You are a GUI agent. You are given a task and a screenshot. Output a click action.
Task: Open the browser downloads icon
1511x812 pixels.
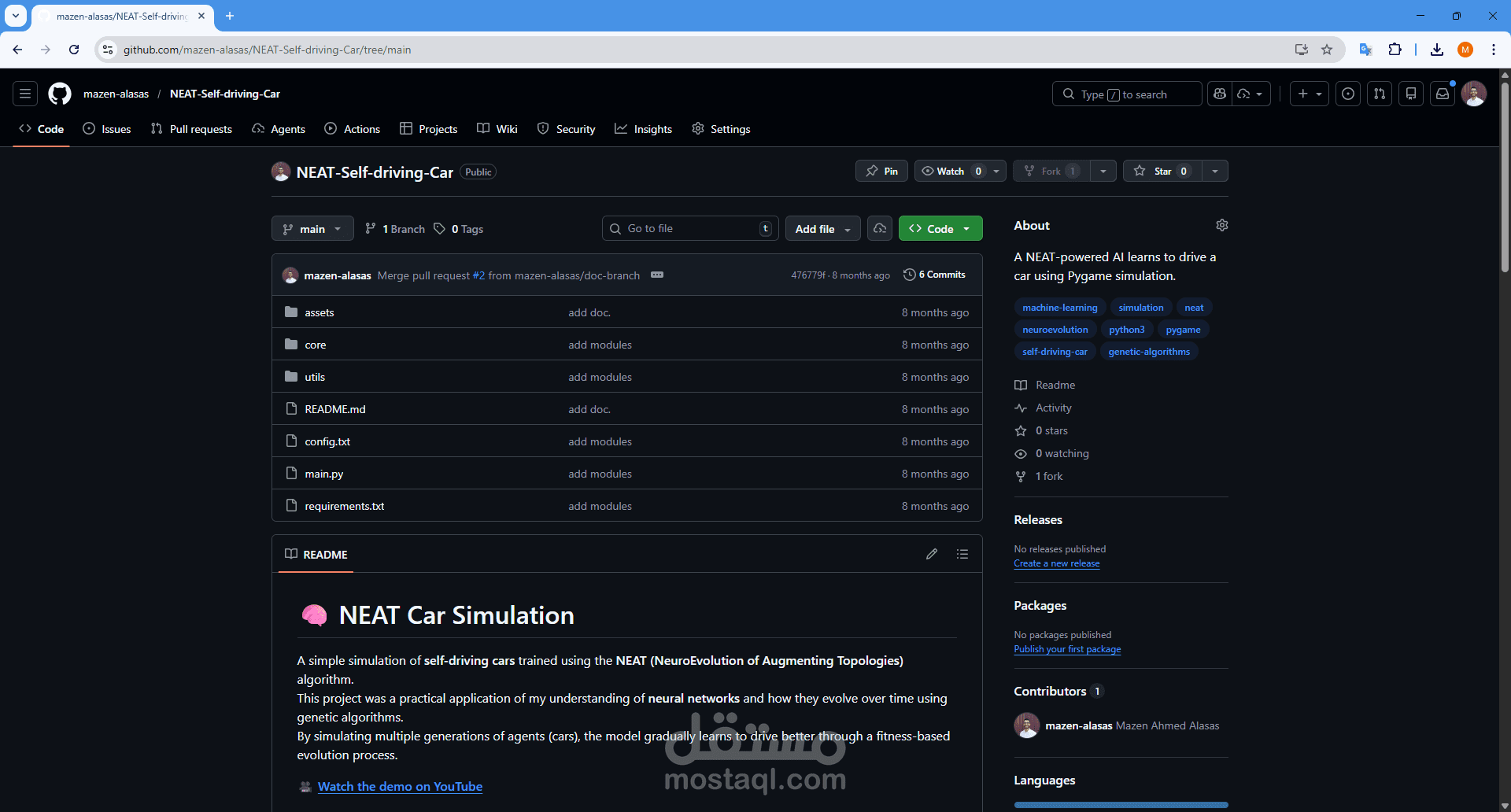[x=1437, y=50]
